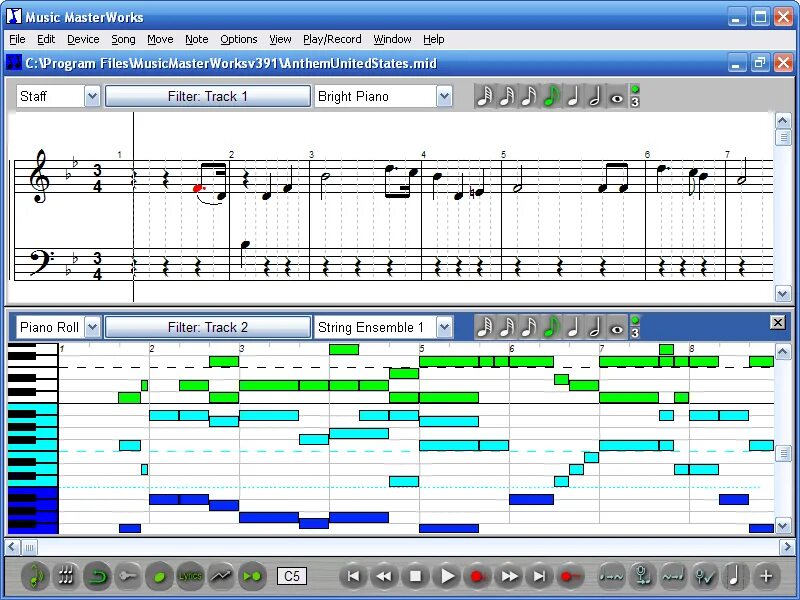The image size is (800, 600).
Task: Click the stop button
Action: click(x=415, y=577)
